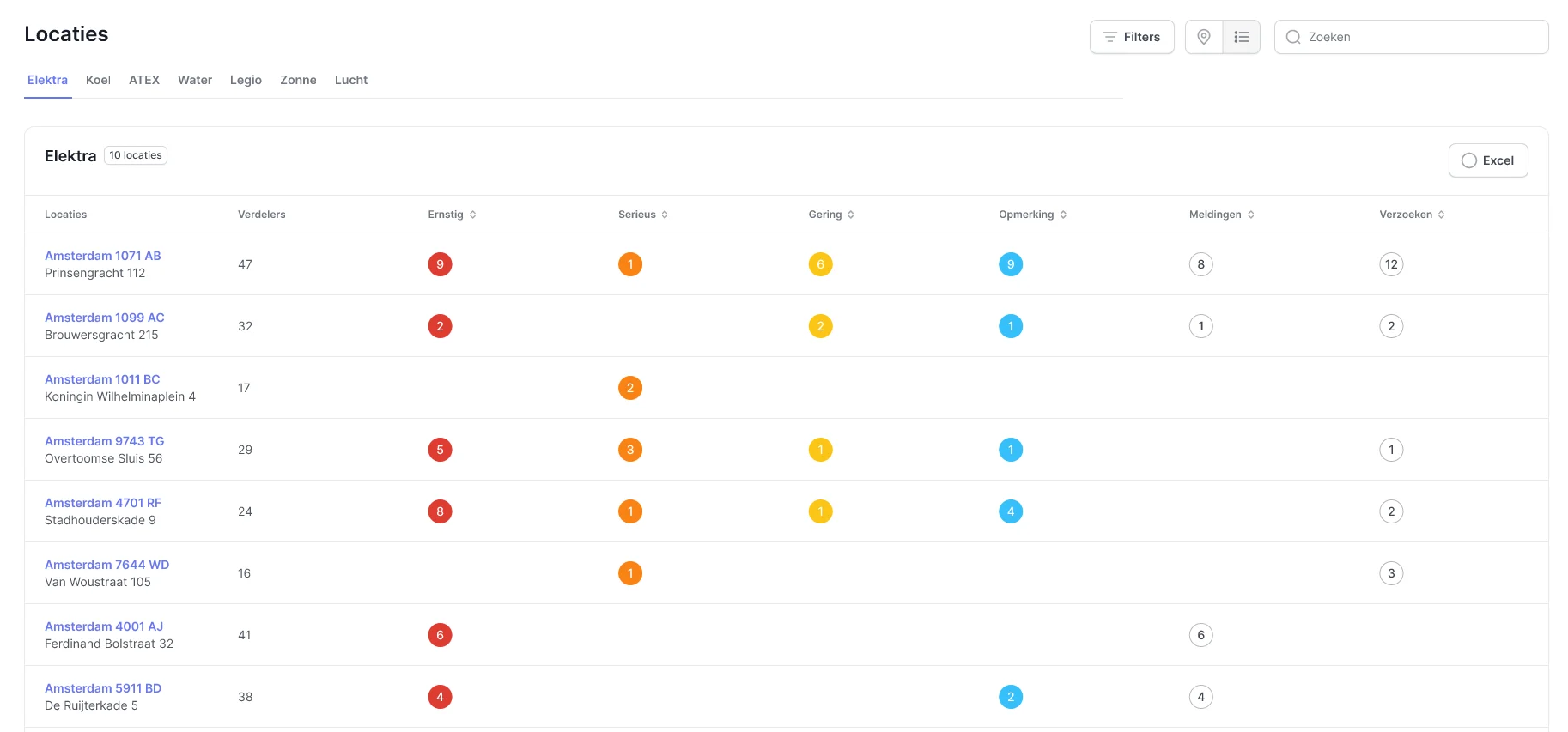Image resolution: width=1568 pixels, height=732 pixels.
Task: Open Amsterdam 7644 WD location link
Action: coord(106,565)
